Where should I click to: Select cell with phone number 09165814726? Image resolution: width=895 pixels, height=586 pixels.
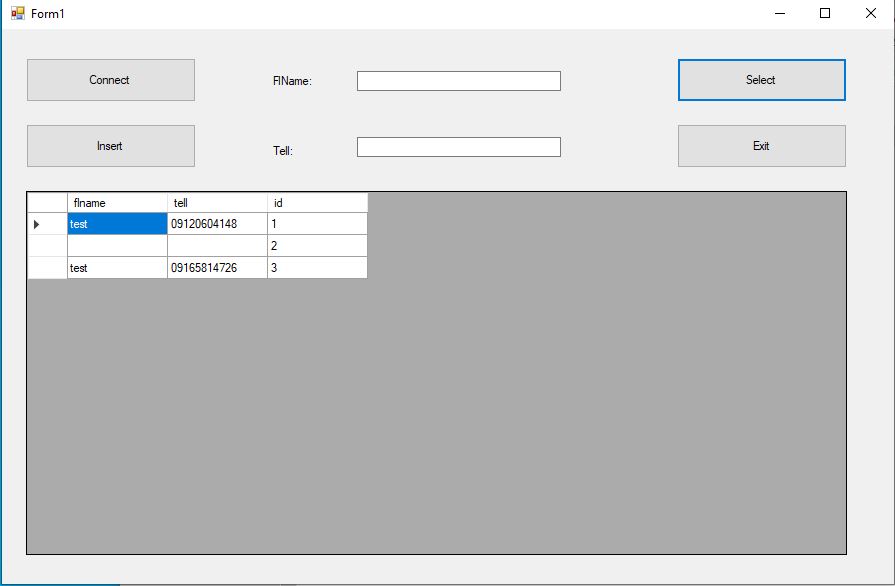tap(217, 268)
